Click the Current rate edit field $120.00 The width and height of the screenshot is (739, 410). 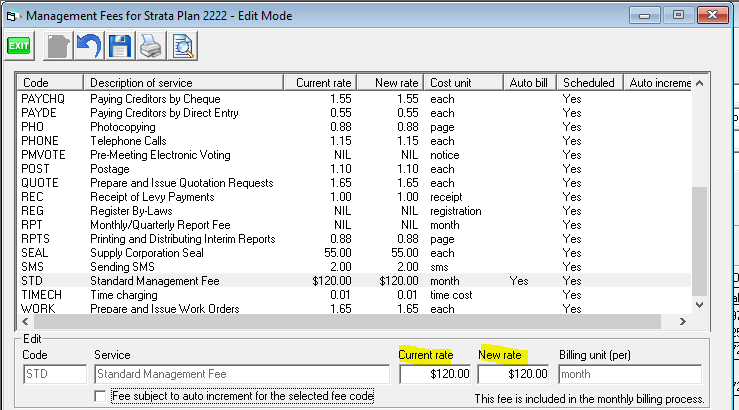coord(435,374)
